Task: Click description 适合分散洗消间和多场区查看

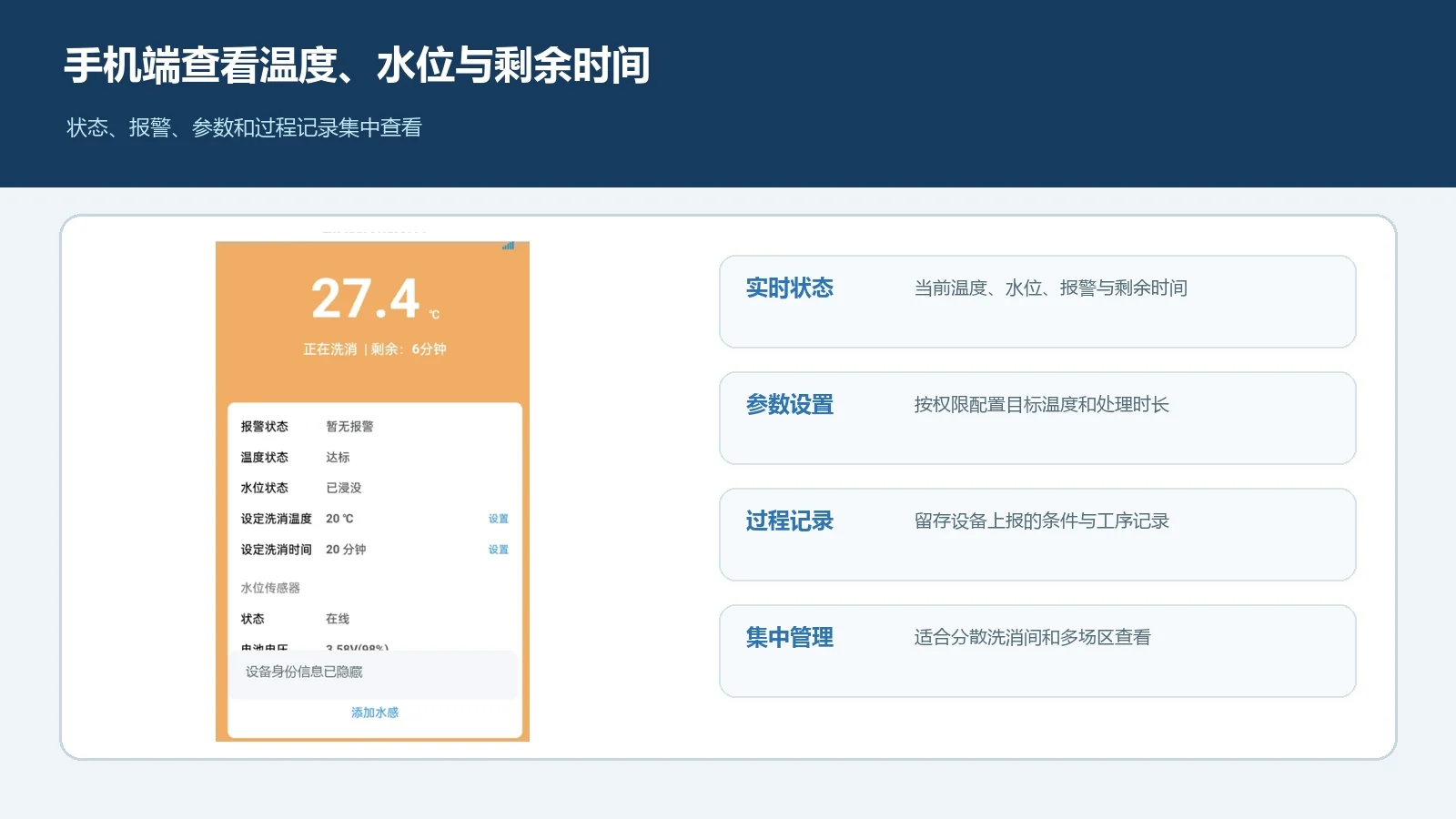Action: pyautogui.click(x=1032, y=638)
